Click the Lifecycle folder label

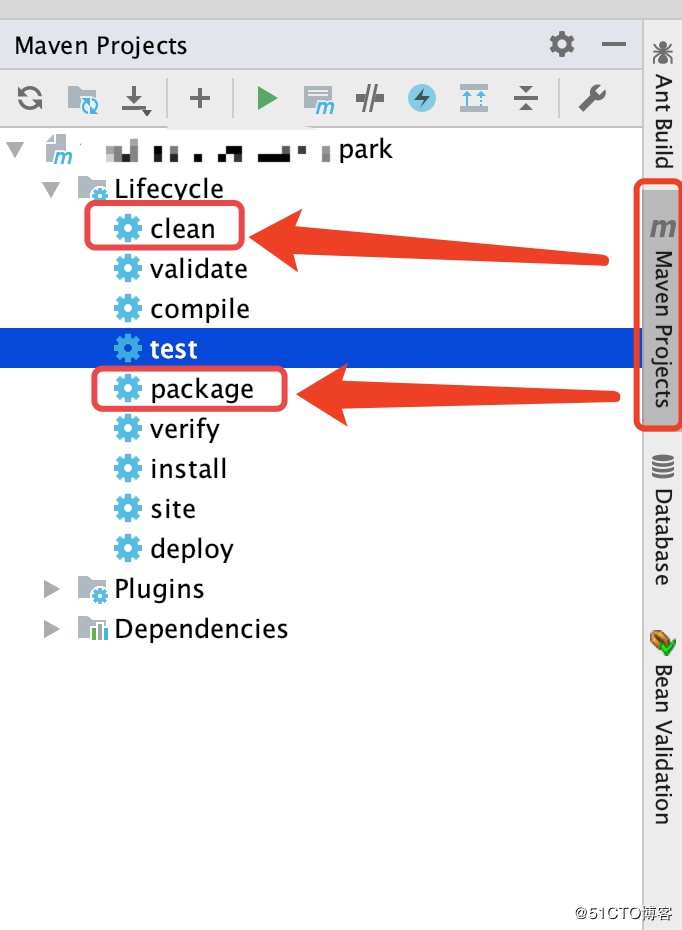tap(169, 189)
